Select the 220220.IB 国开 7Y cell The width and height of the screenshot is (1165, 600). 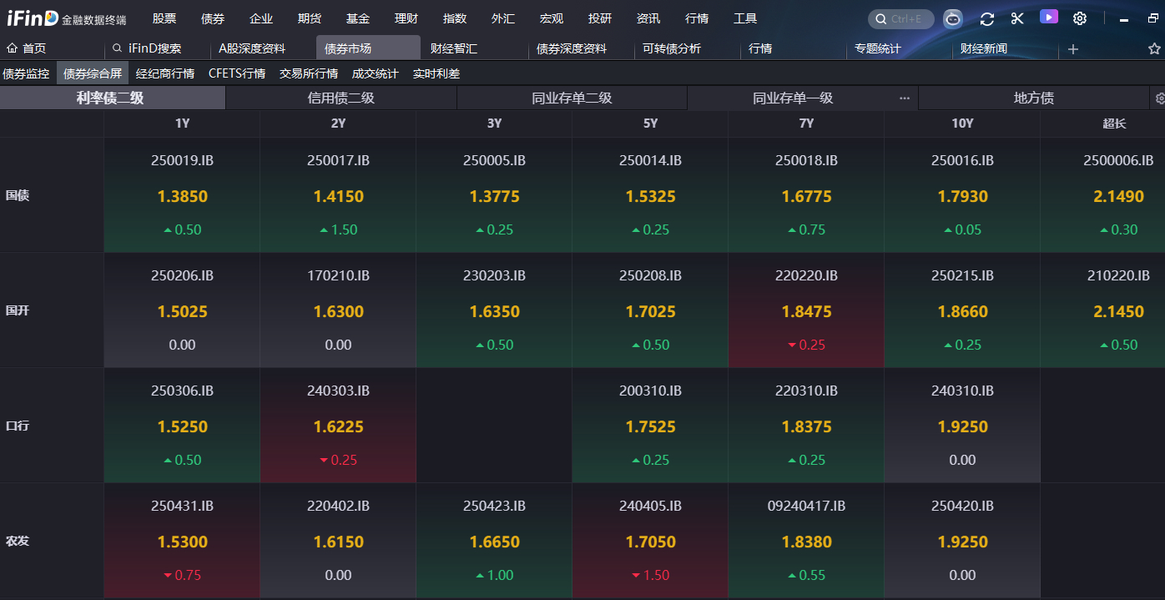(806, 310)
